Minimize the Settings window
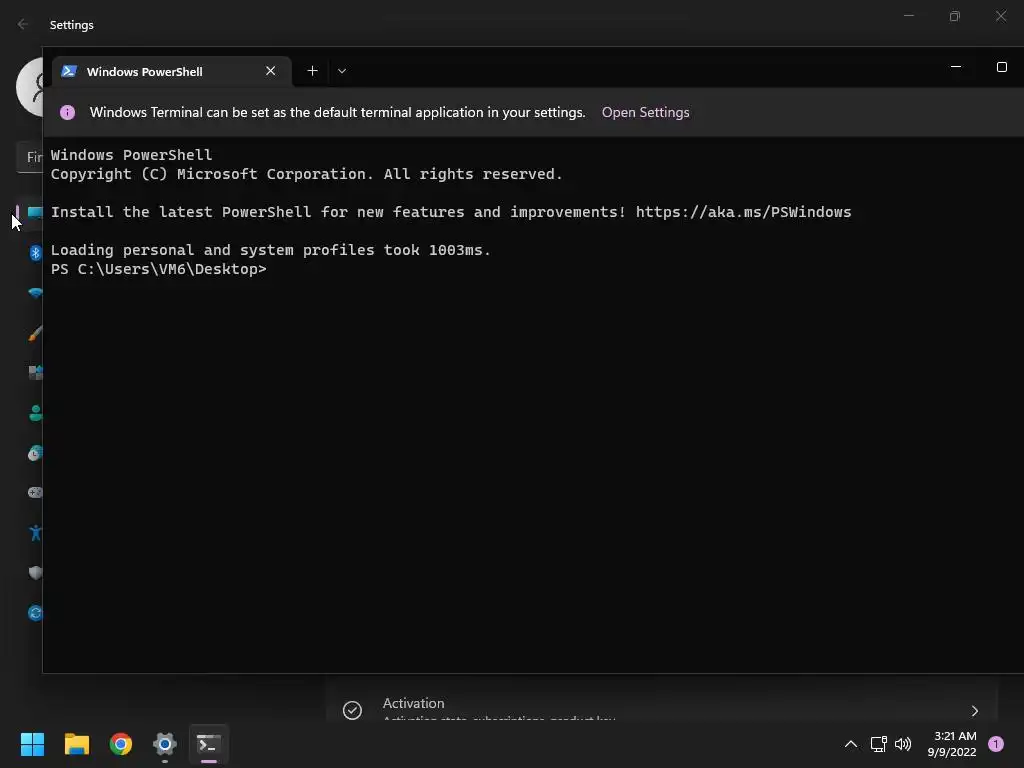Viewport: 1024px width, 768px height. pyautogui.click(x=908, y=16)
